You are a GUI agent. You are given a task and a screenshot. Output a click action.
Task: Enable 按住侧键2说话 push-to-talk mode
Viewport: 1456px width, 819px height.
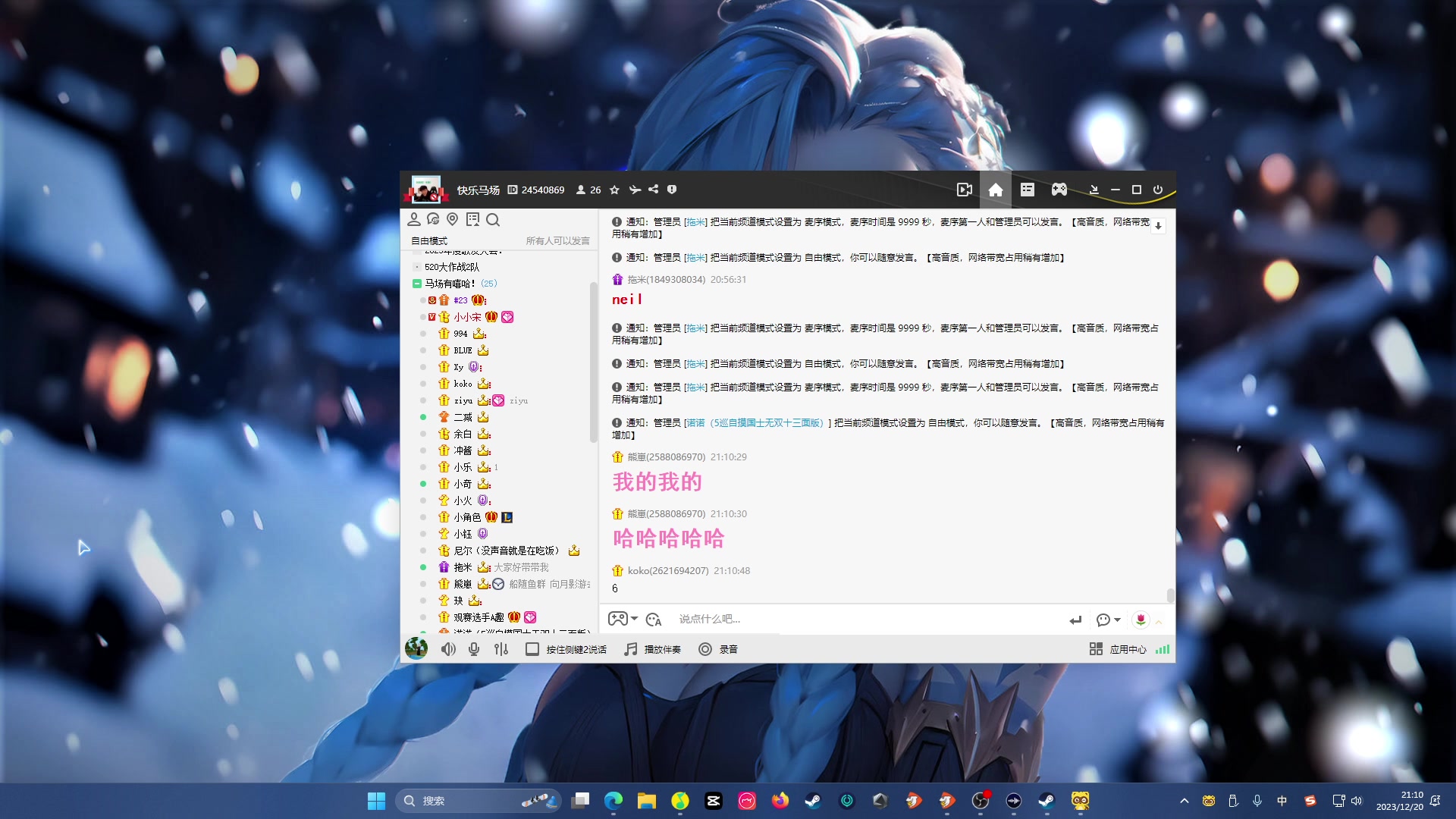click(532, 649)
